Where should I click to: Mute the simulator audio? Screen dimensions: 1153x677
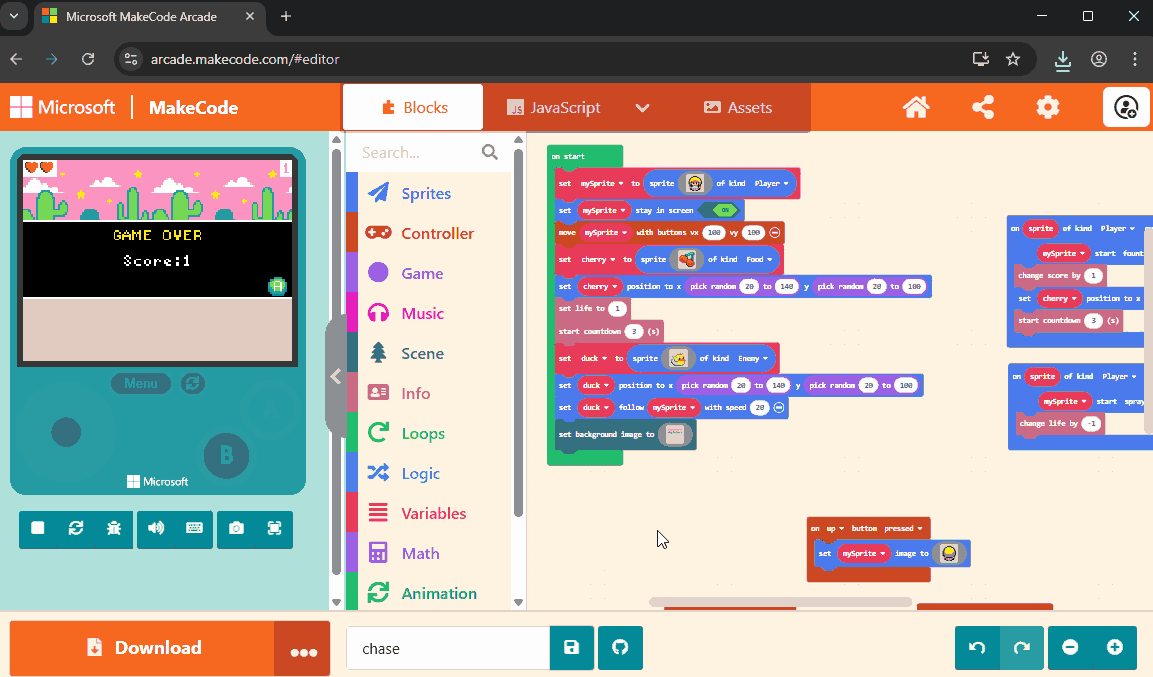point(156,529)
